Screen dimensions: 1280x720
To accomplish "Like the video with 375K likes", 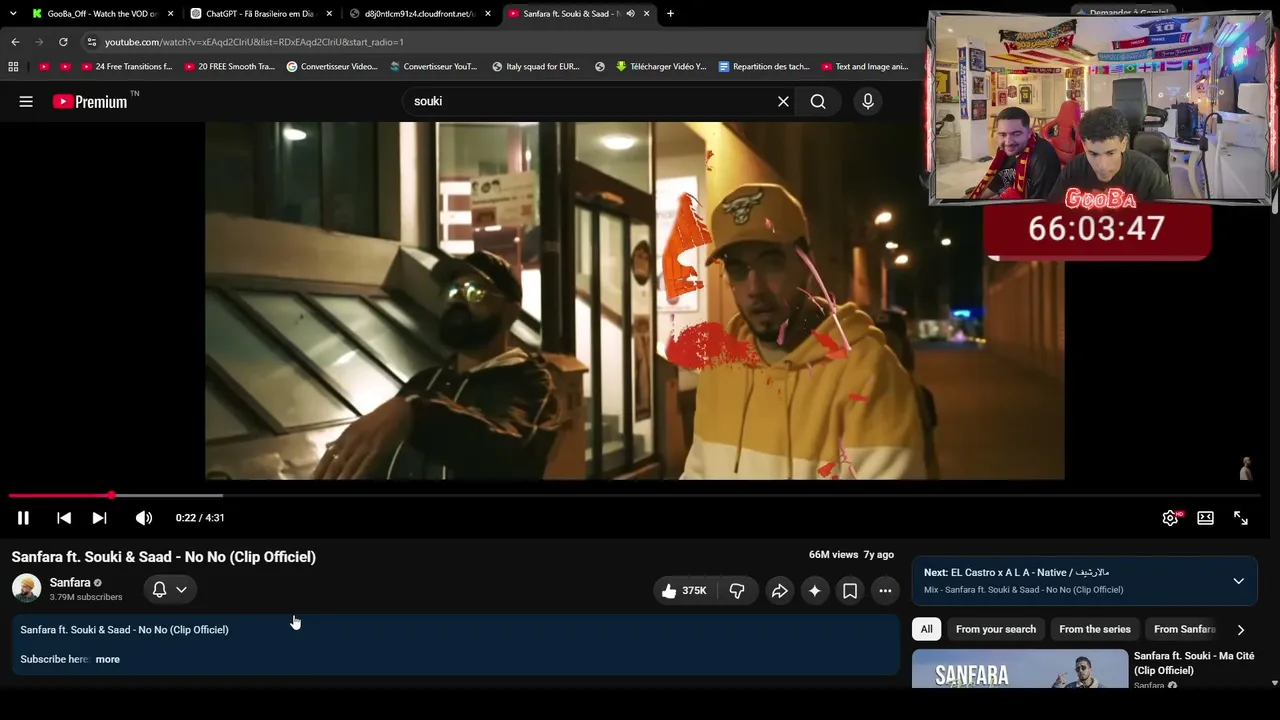I will click(684, 591).
